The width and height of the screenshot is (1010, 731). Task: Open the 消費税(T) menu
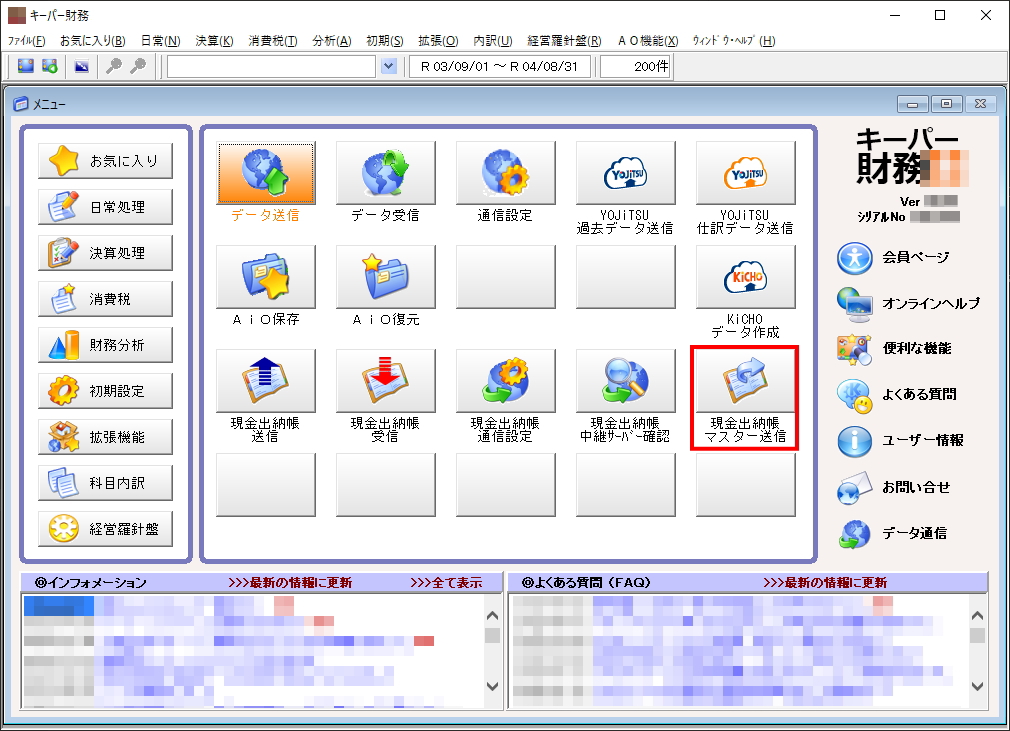pos(273,41)
